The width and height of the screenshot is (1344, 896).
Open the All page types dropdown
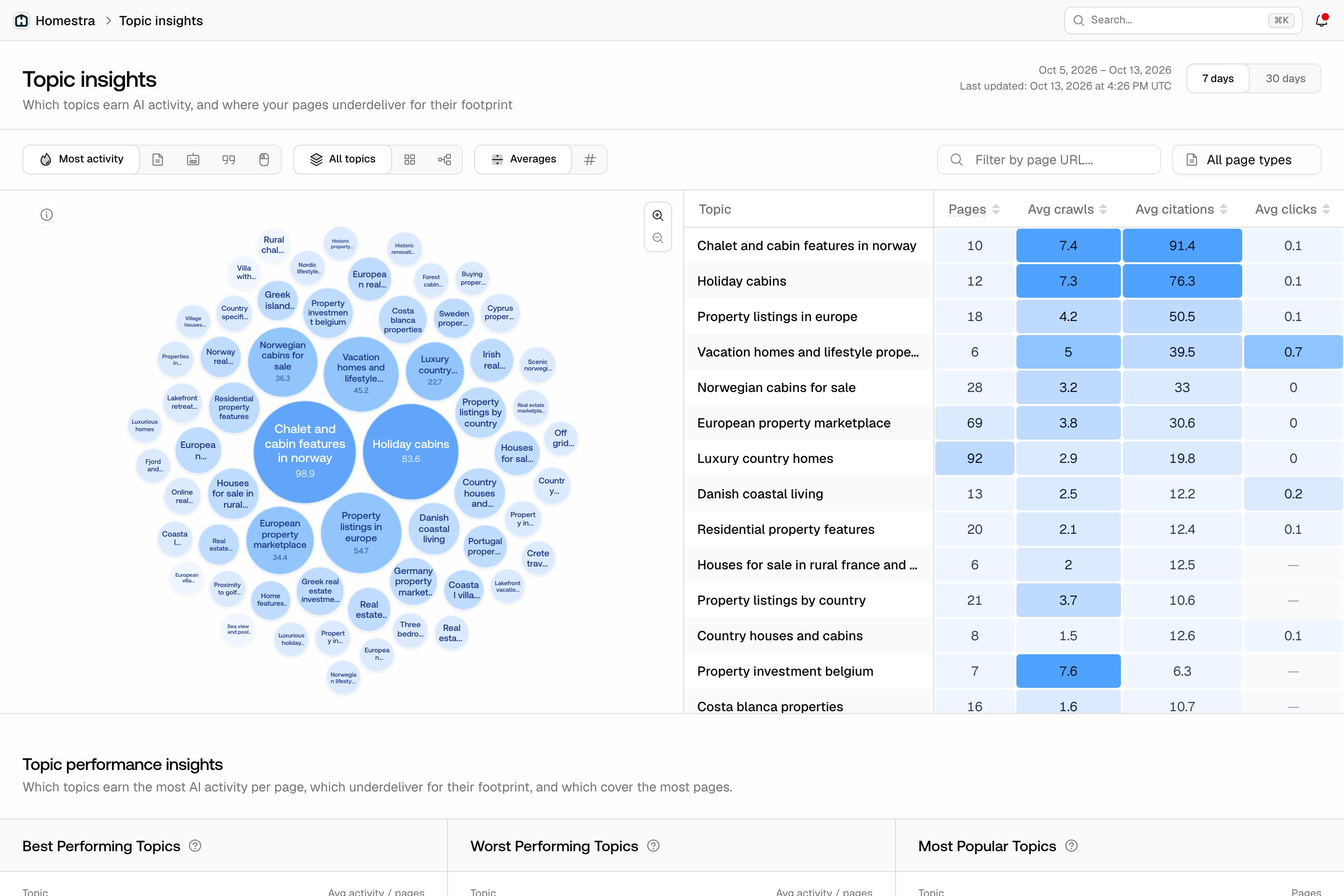[1246, 160]
